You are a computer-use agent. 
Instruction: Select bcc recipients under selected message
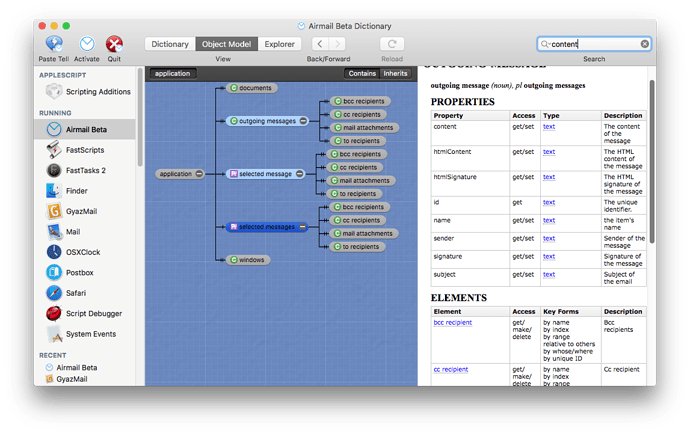pos(357,154)
